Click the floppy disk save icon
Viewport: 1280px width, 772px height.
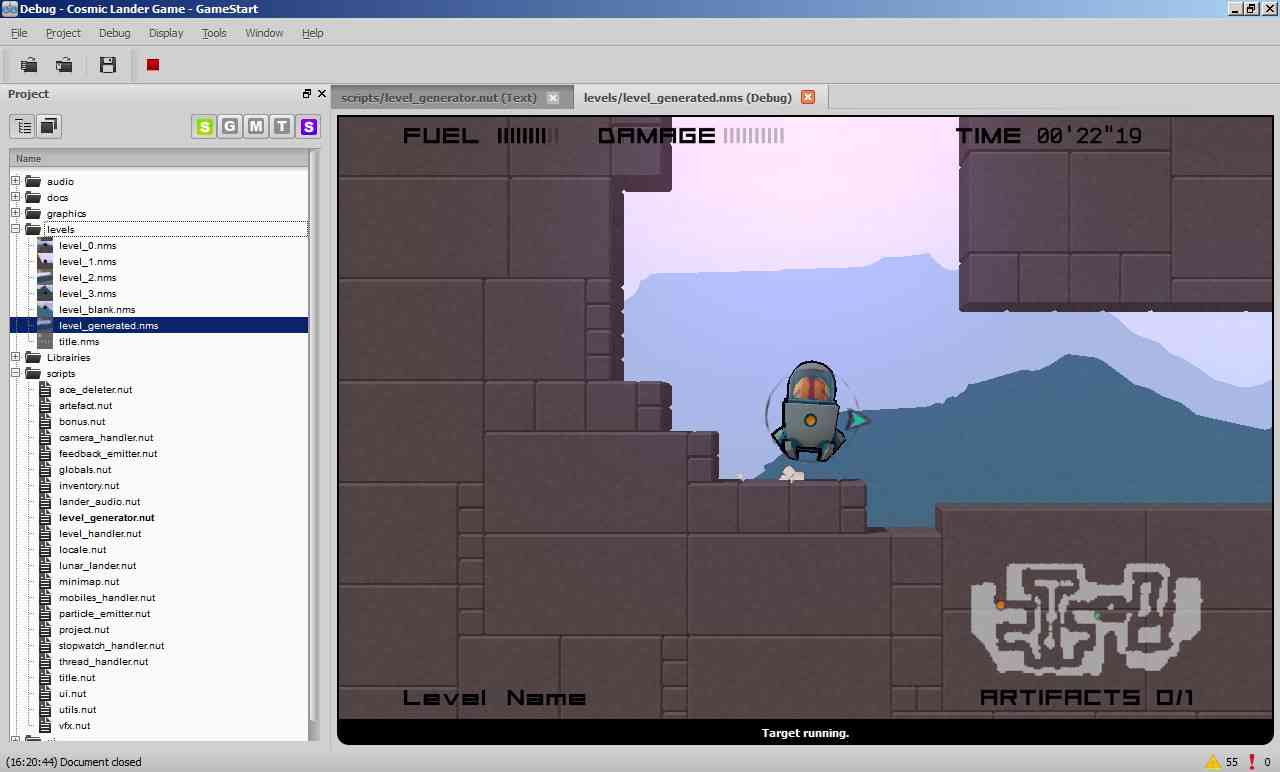pyautogui.click(x=108, y=65)
